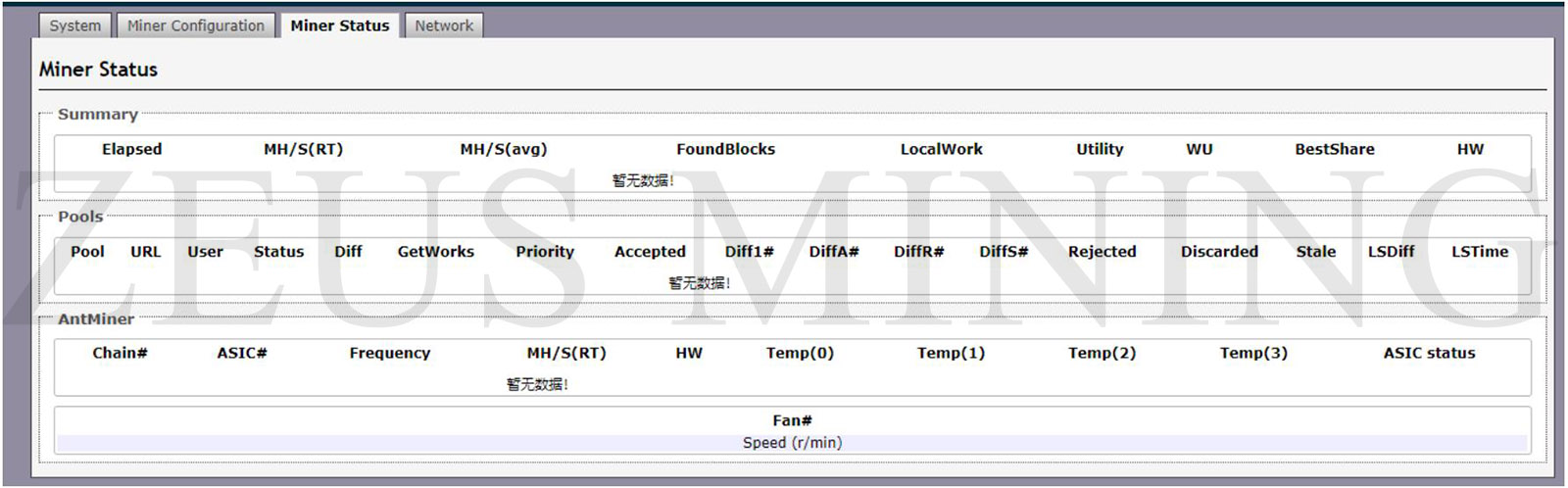Switch to the System tab
Image resolution: width=1568 pixels, height=488 pixels.
[x=75, y=25]
